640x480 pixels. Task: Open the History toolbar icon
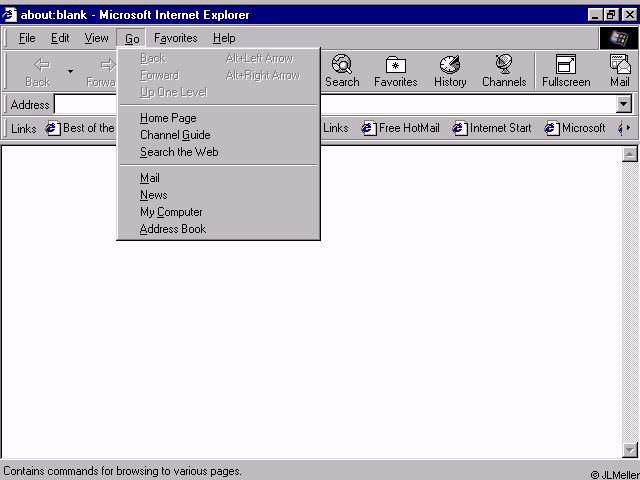(x=450, y=71)
